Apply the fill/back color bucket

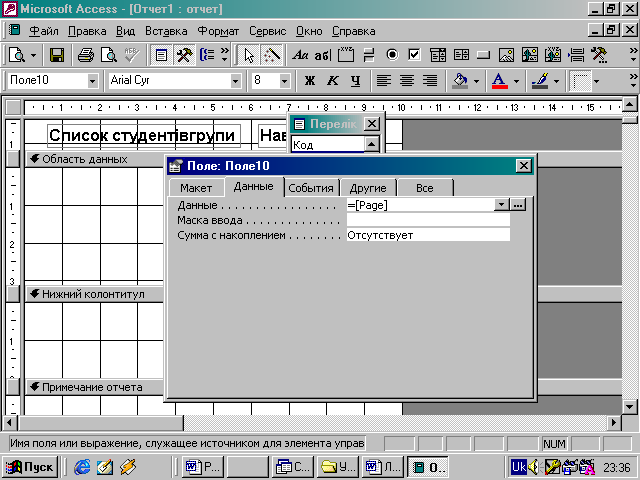(460, 81)
